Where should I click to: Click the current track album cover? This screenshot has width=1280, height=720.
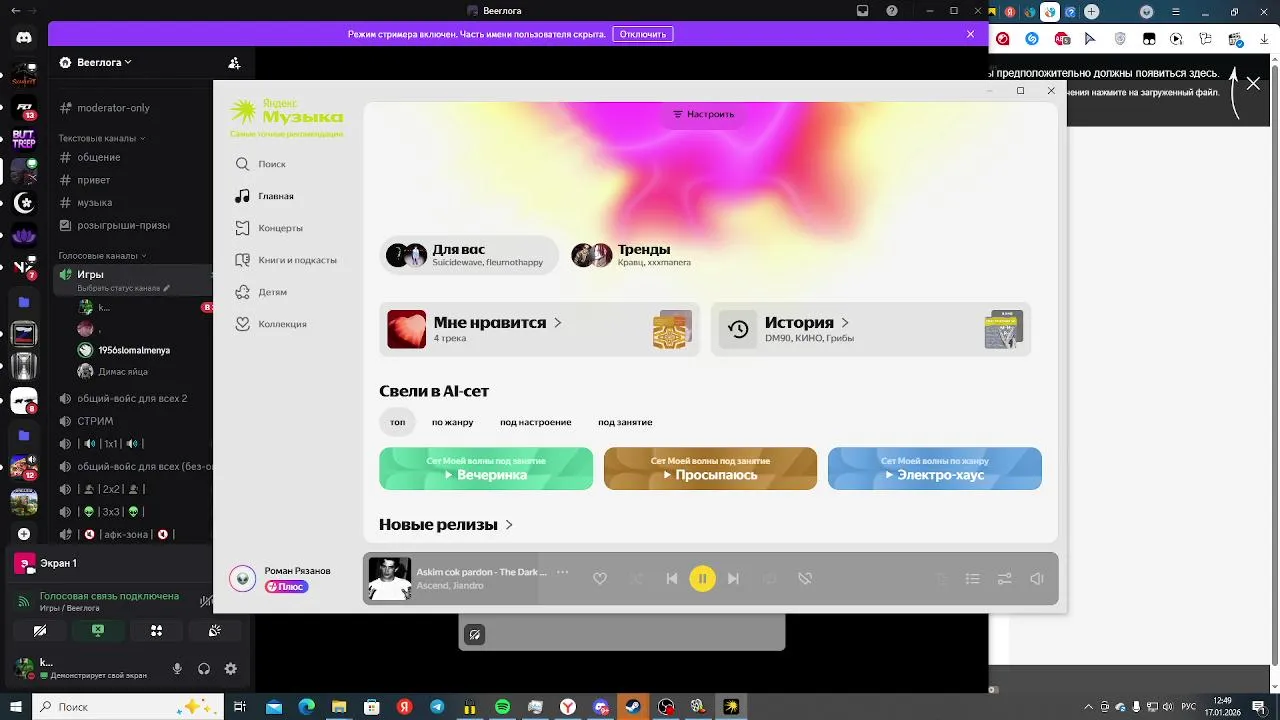(389, 578)
